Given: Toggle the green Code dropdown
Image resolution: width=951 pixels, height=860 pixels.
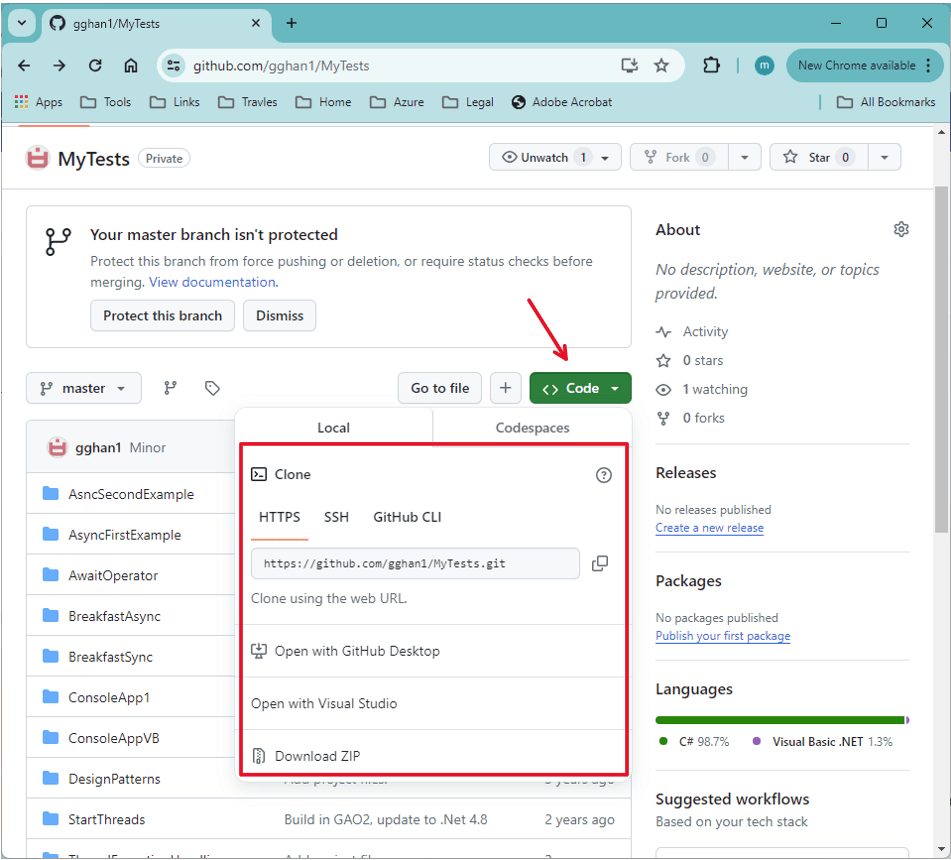Looking at the screenshot, I should [580, 388].
